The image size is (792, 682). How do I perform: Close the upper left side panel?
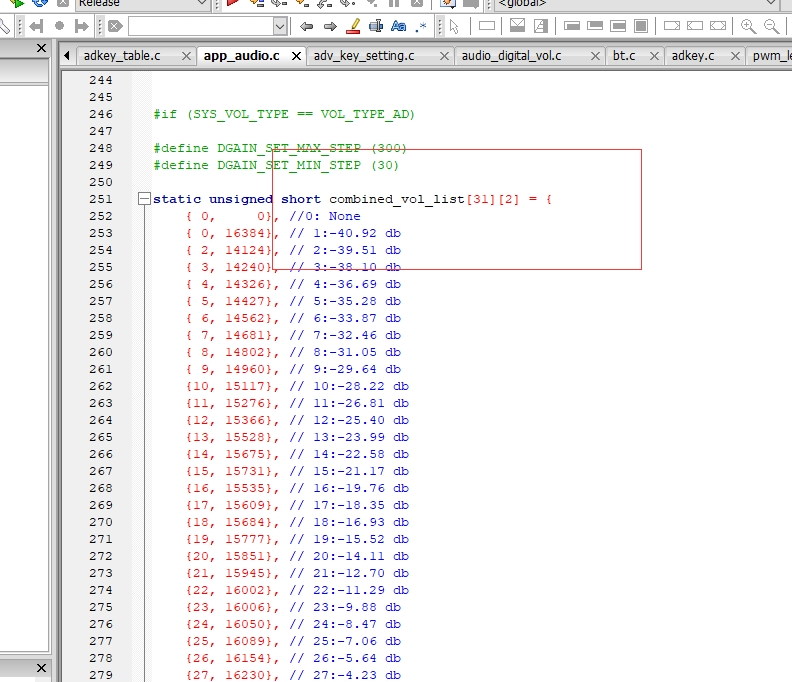tap(41, 48)
